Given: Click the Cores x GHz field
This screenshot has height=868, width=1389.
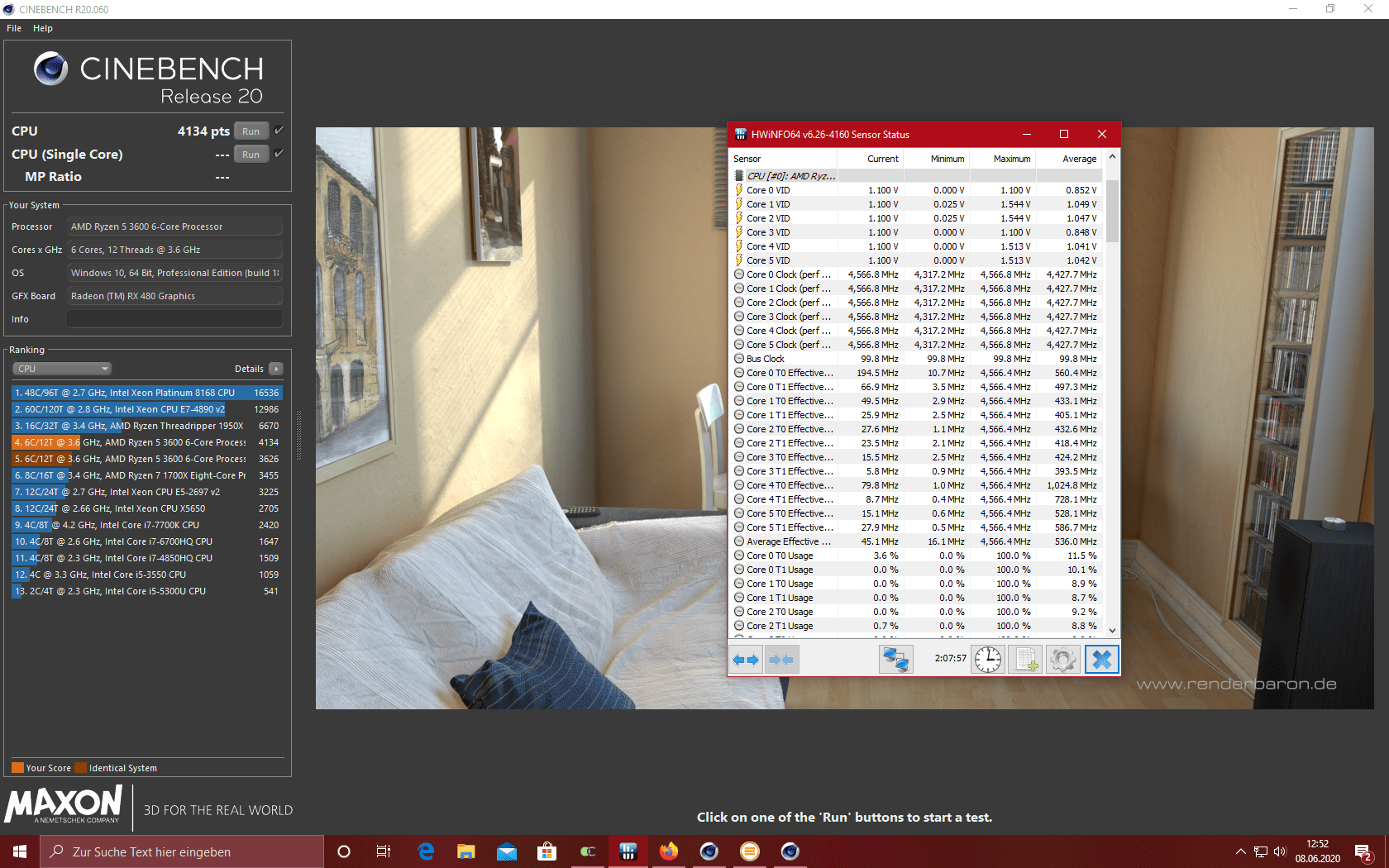Looking at the screenshot, I should click(x=174, y=250).
